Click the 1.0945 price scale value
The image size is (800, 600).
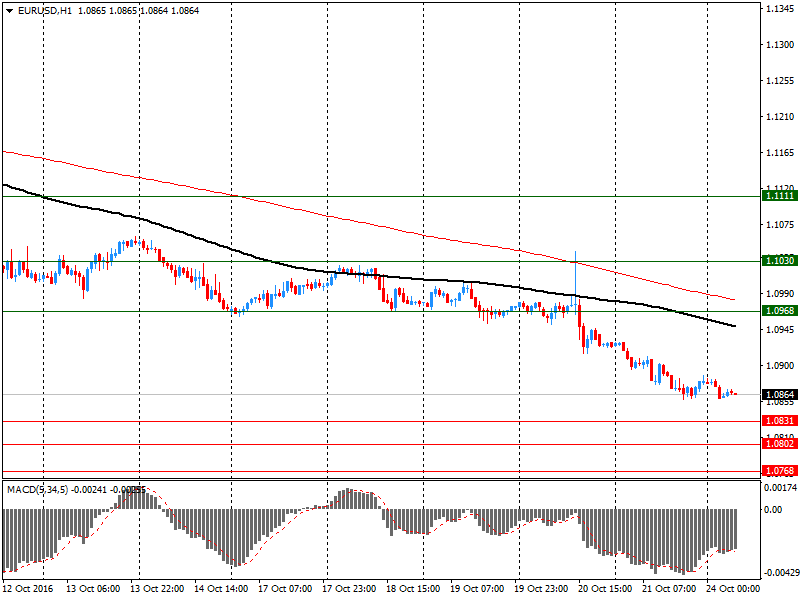[x=780, y=330]
